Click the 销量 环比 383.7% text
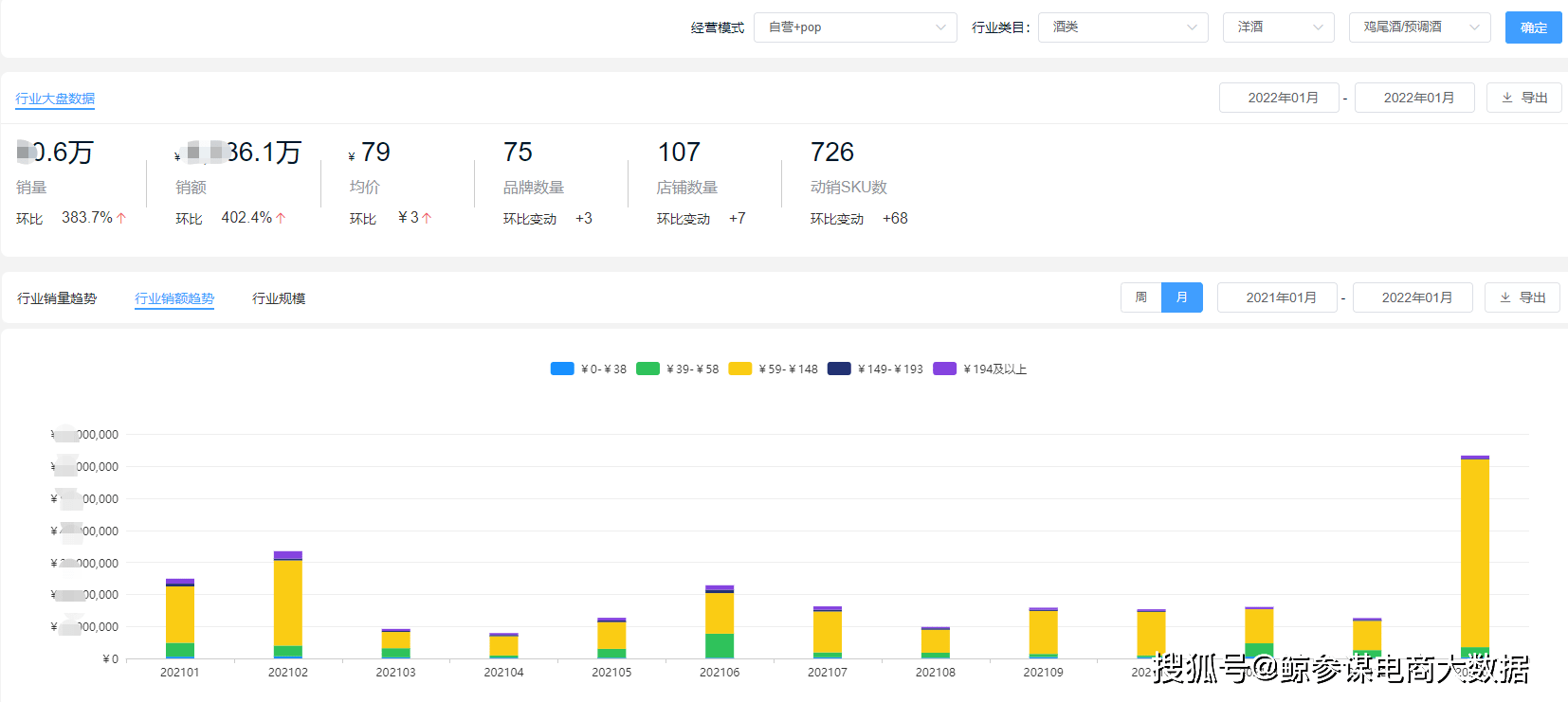 (87, 218)
